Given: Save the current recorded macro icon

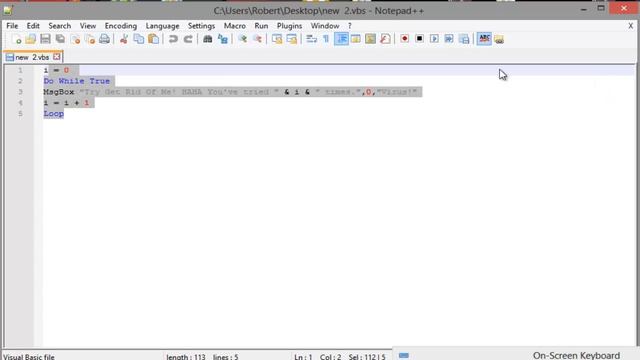Looking at the screenshot, I should [464, 39].
